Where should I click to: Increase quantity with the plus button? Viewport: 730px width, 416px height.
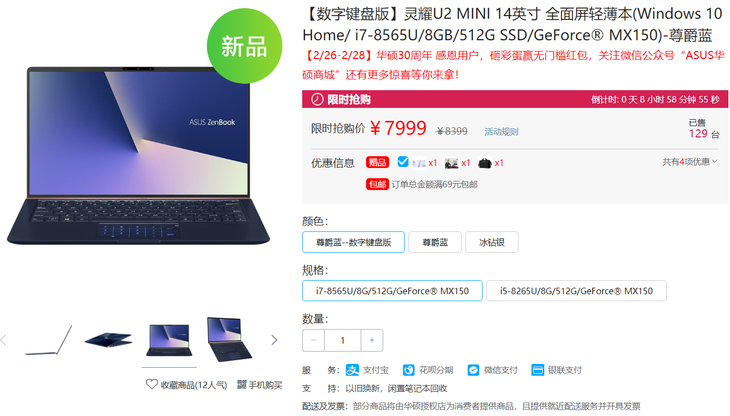coord(372,340)
